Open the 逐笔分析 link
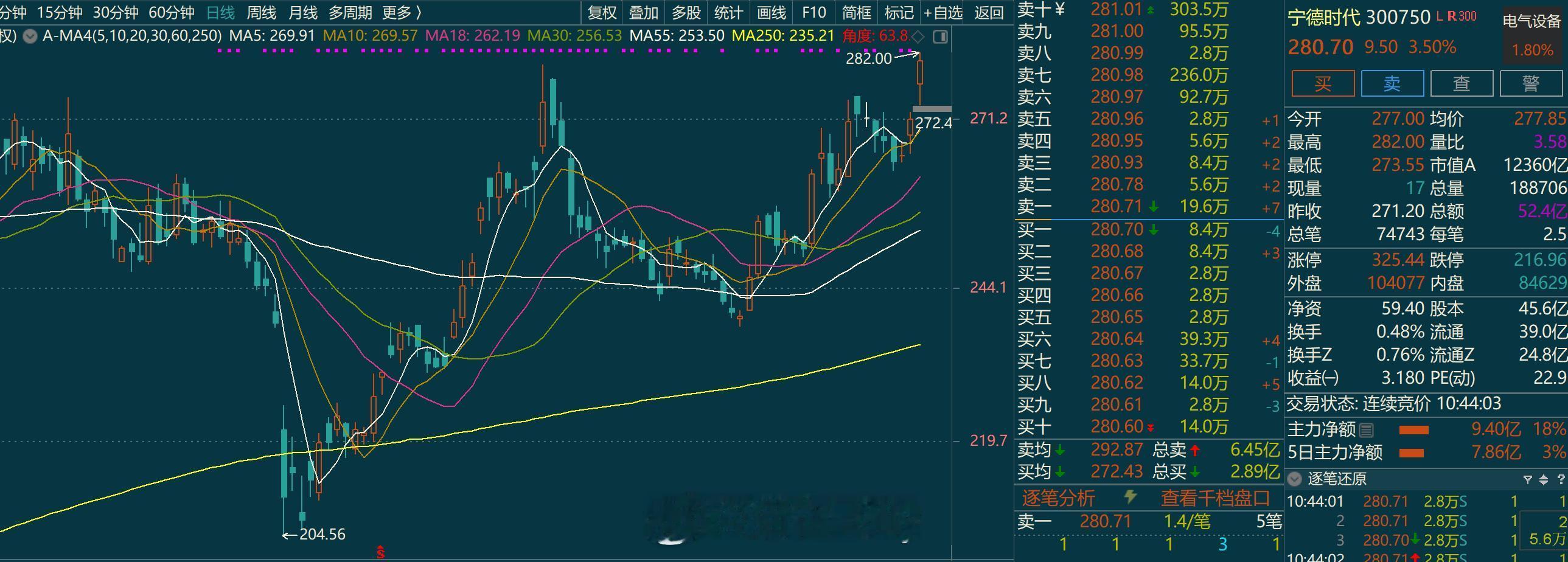Viewport: 1568px width, 562px height. [1058, 498]
